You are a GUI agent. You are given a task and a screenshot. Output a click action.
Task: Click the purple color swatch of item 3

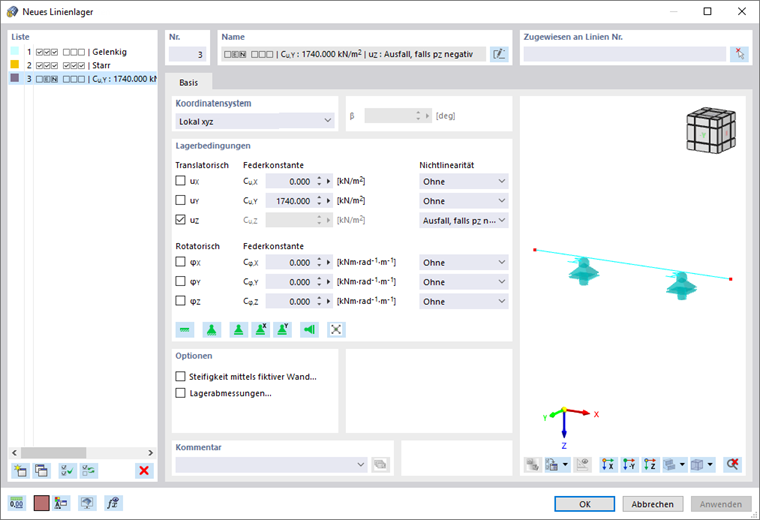pos(15,78)
